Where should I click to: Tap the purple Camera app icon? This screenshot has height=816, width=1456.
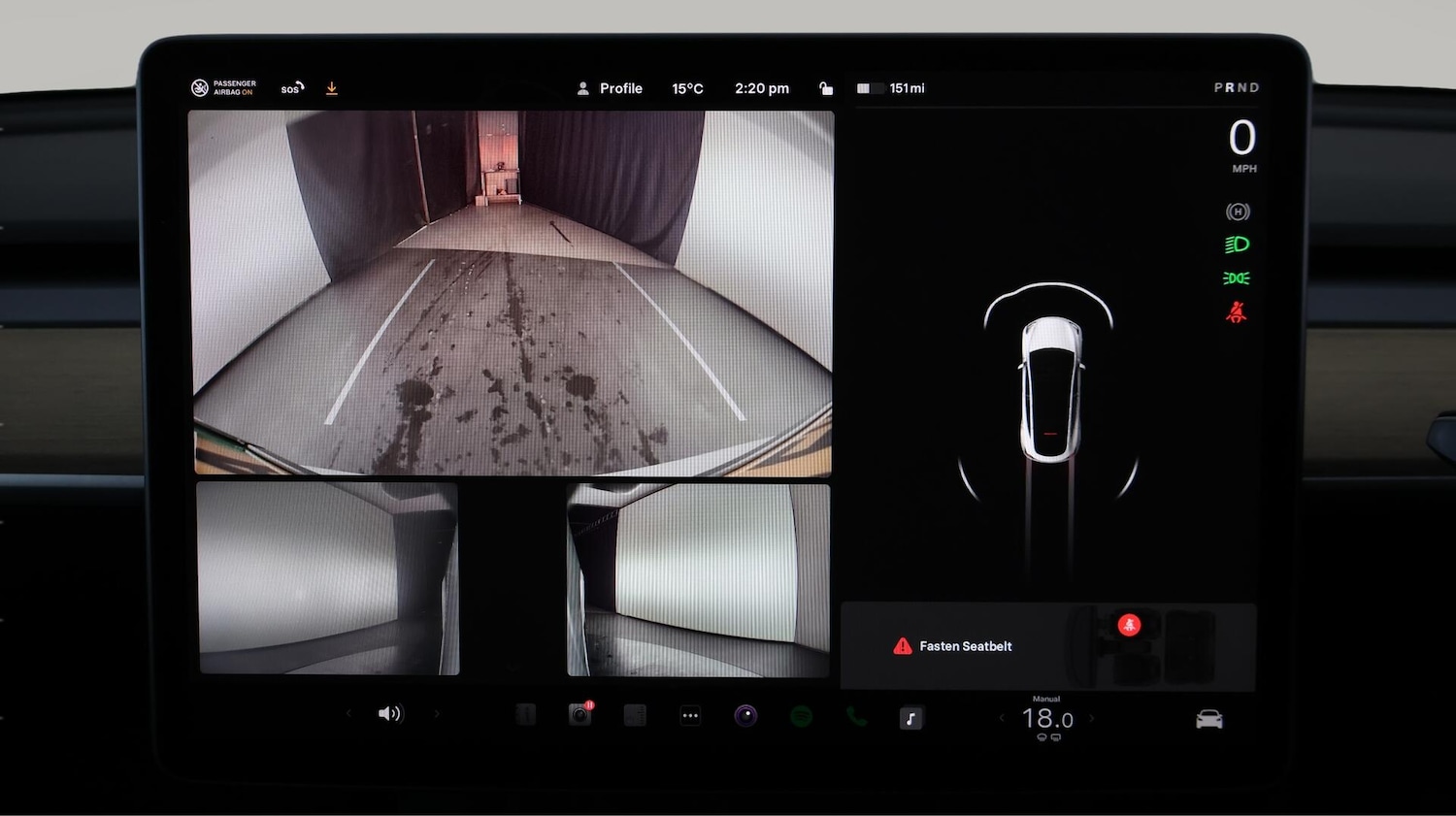click(745, 717)
